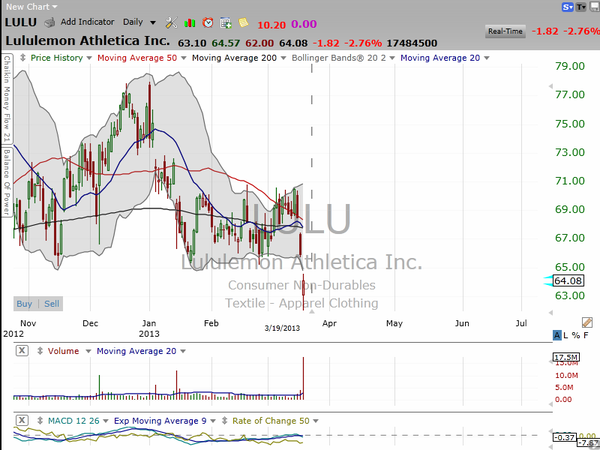
Task: Open the alarm clock alert icon
Action: 207,21
